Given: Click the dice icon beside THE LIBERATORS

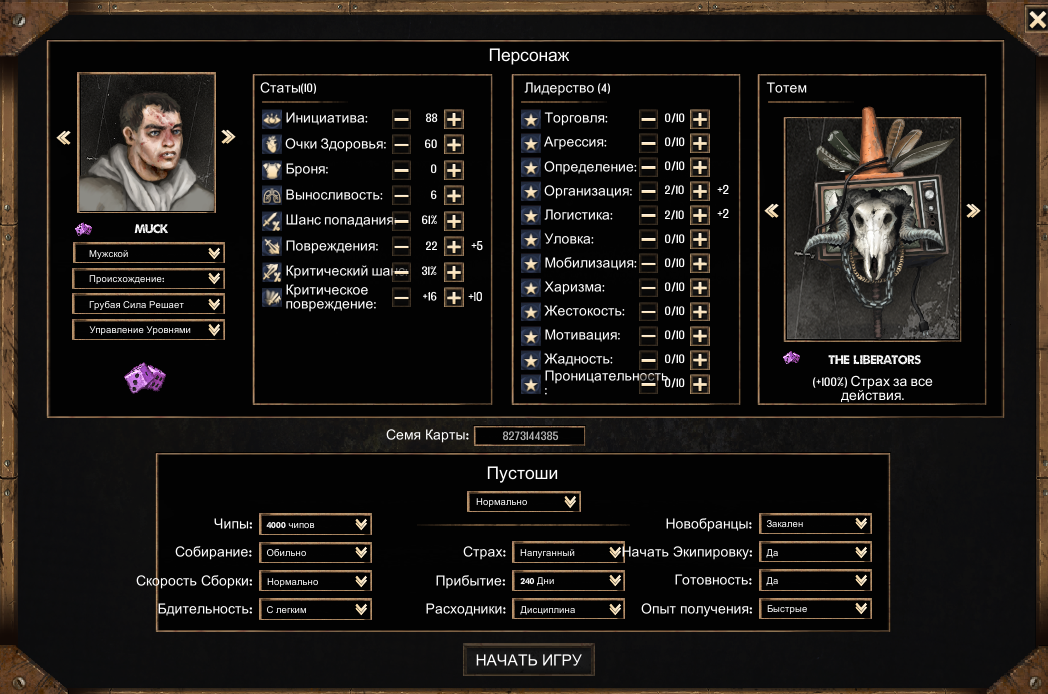Looking at the screenshot, I should (791, 358).
